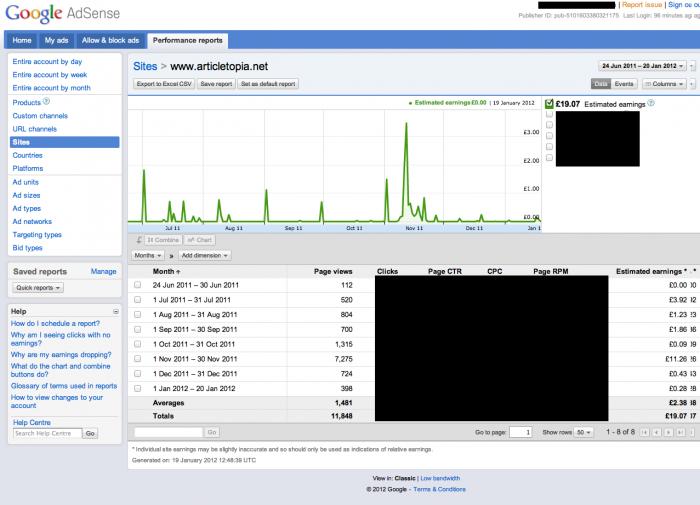Viewport: 700px width, 505px height.
Task: Tick checkbox for 1 Jul 2011 – 31 Jul 2011 row
Action: point(138,300)
